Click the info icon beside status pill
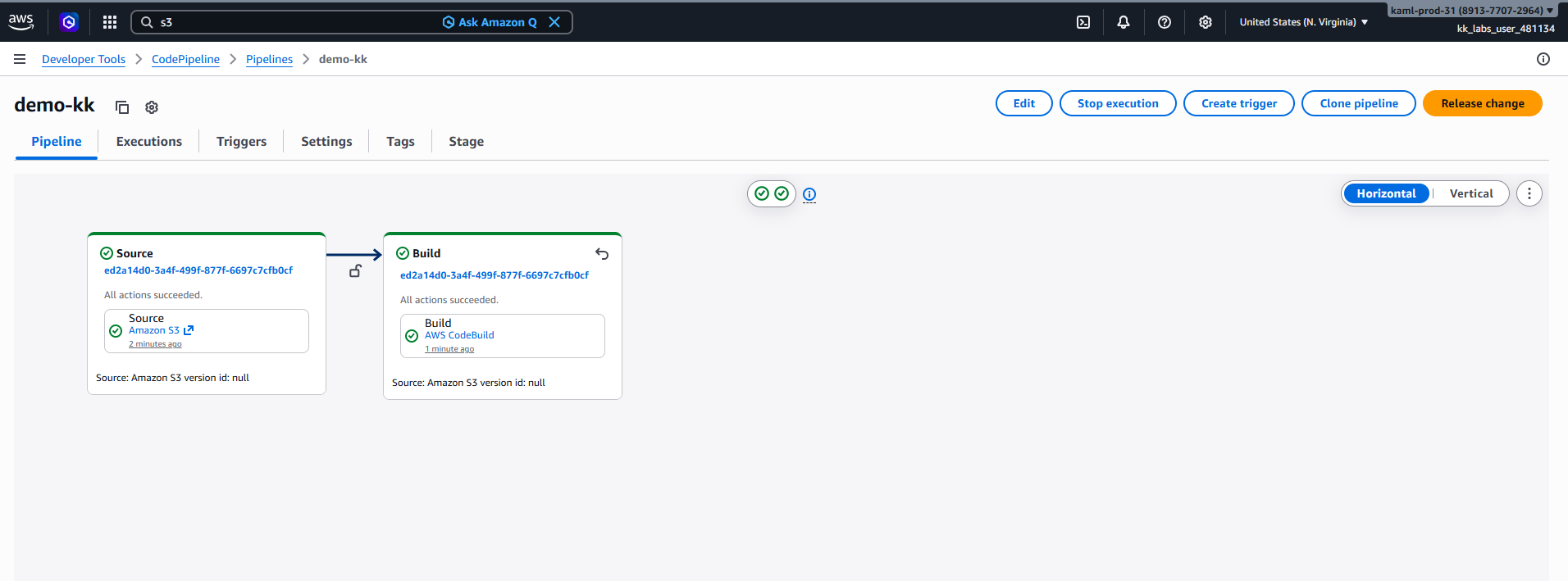Image resolution: width=1568 pixels, height=581 pixels. click(x=809, y=194)
